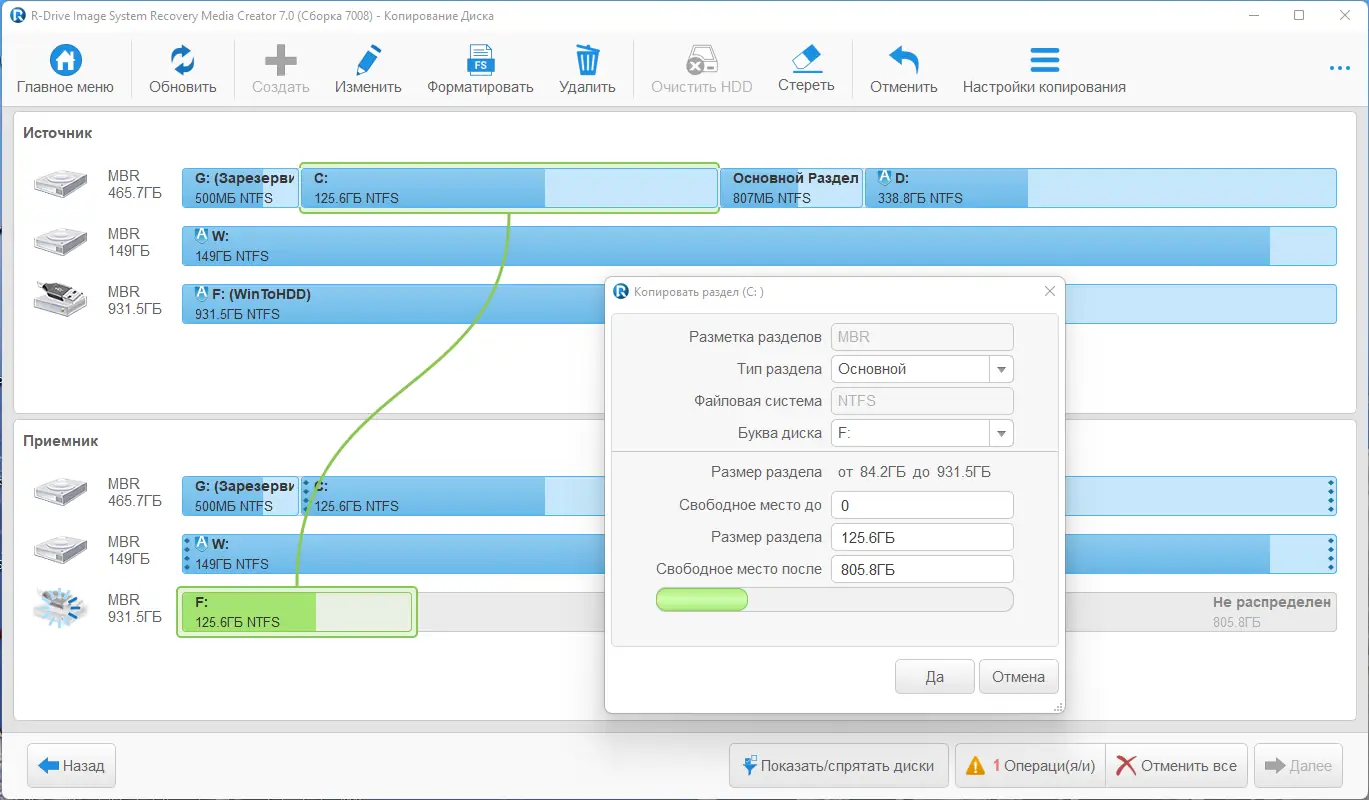The width and height of the screenshot is (1369, 800).
Task: Click the Отменить undo arrow
Action: [904, 60]
